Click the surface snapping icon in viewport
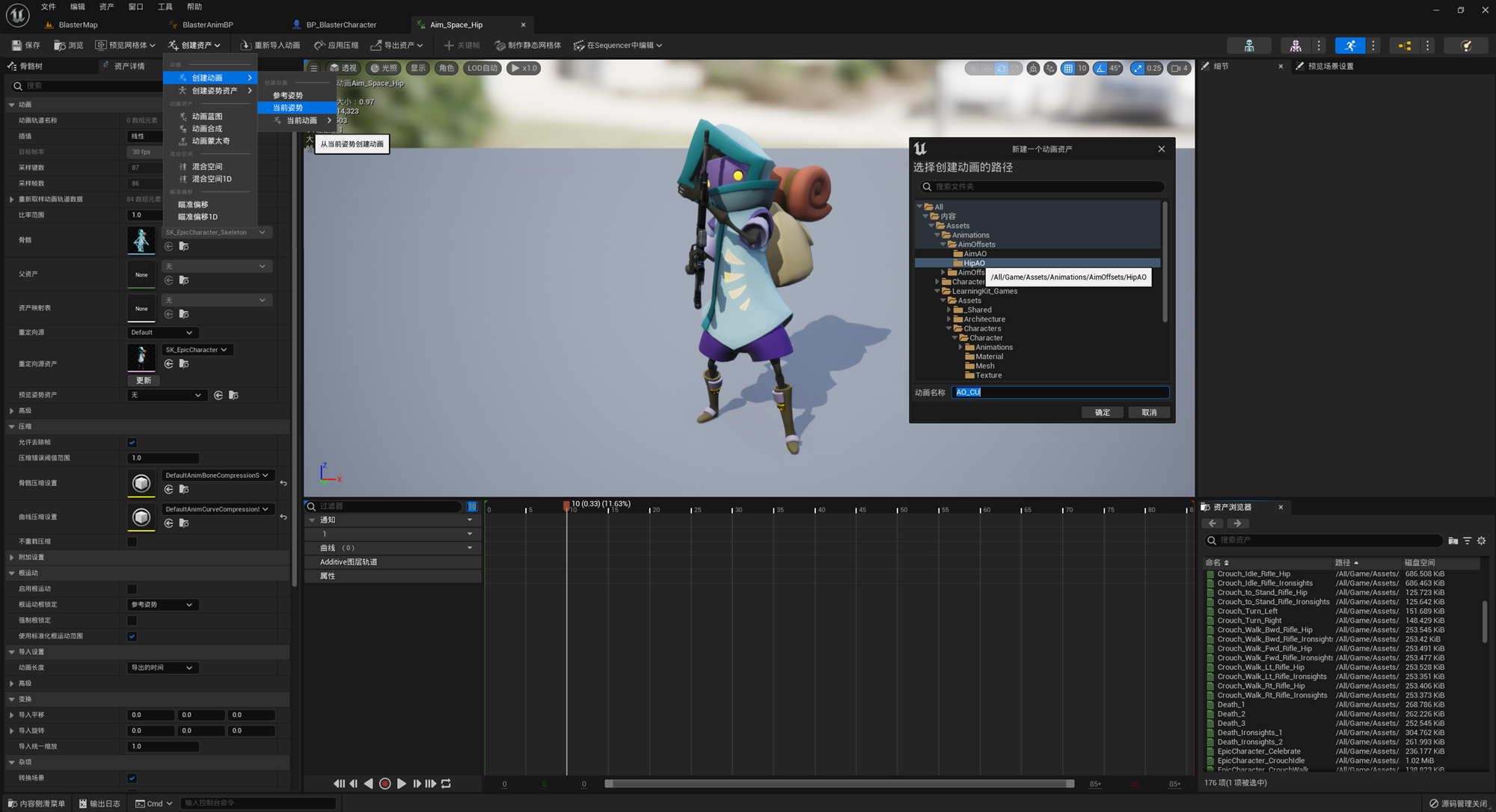This screenshot has height=812, width=1496. click(1050, 68)
